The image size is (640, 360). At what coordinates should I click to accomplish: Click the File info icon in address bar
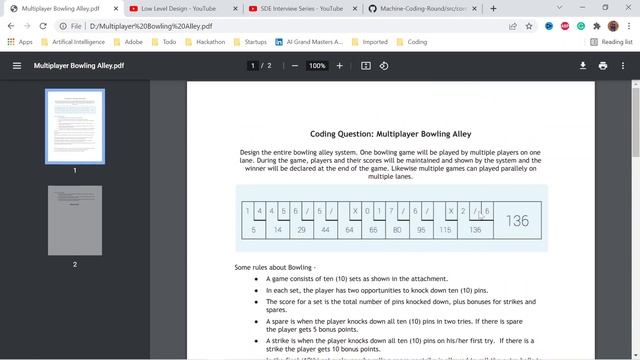point(63,26)
